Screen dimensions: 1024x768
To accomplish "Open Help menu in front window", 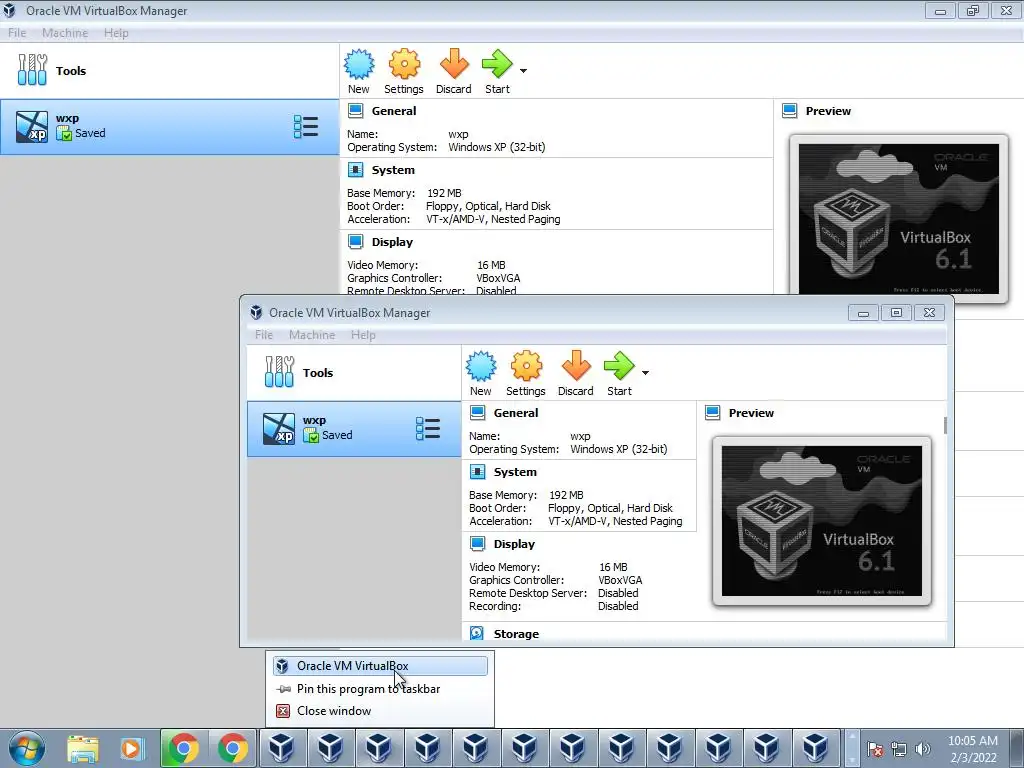I will coord(363,334).
